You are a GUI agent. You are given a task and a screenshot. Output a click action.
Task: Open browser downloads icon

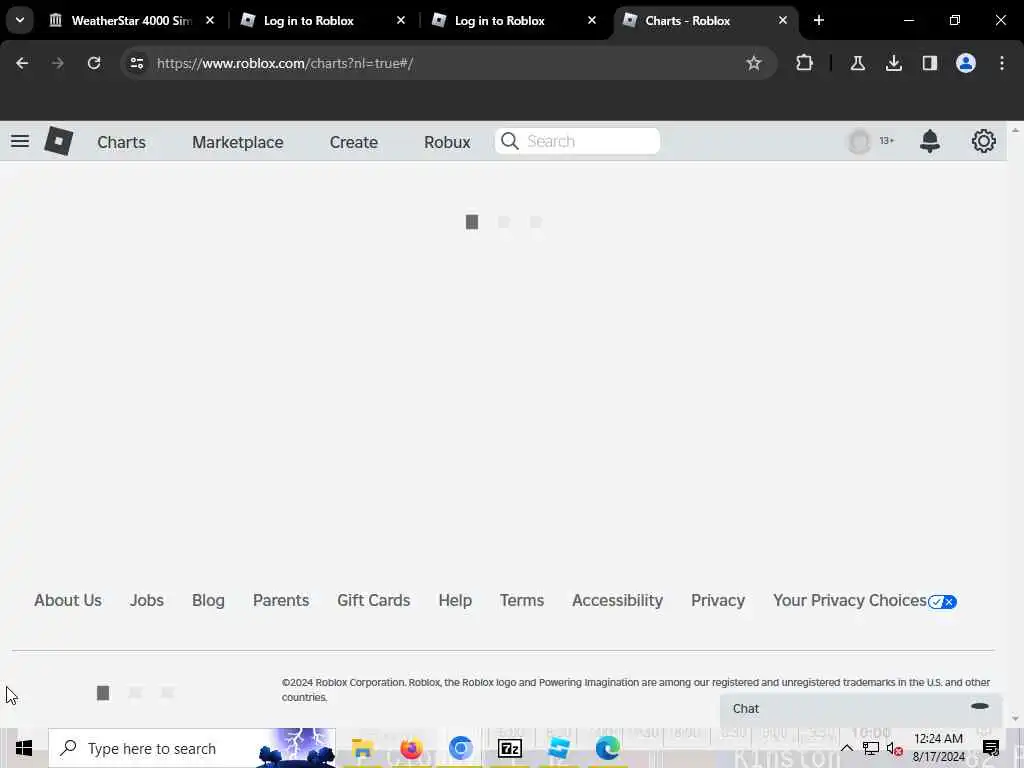pyautogui.click(x=893, y=63)
